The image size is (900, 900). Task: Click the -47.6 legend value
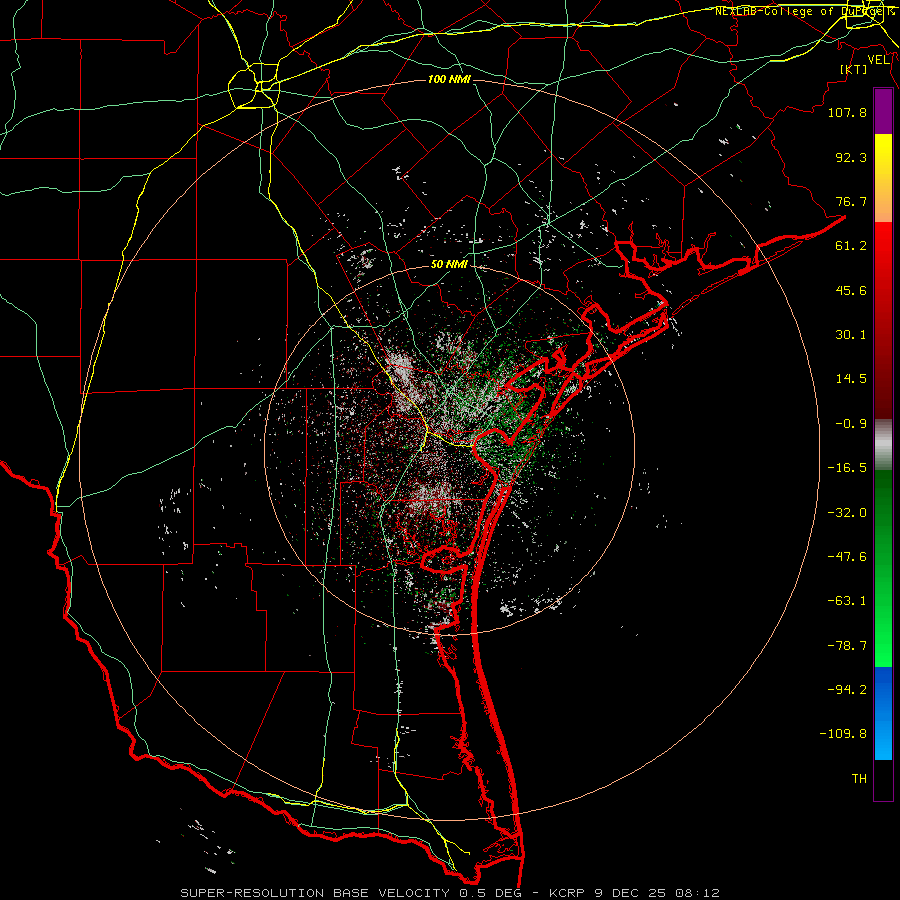coord(847,557)
